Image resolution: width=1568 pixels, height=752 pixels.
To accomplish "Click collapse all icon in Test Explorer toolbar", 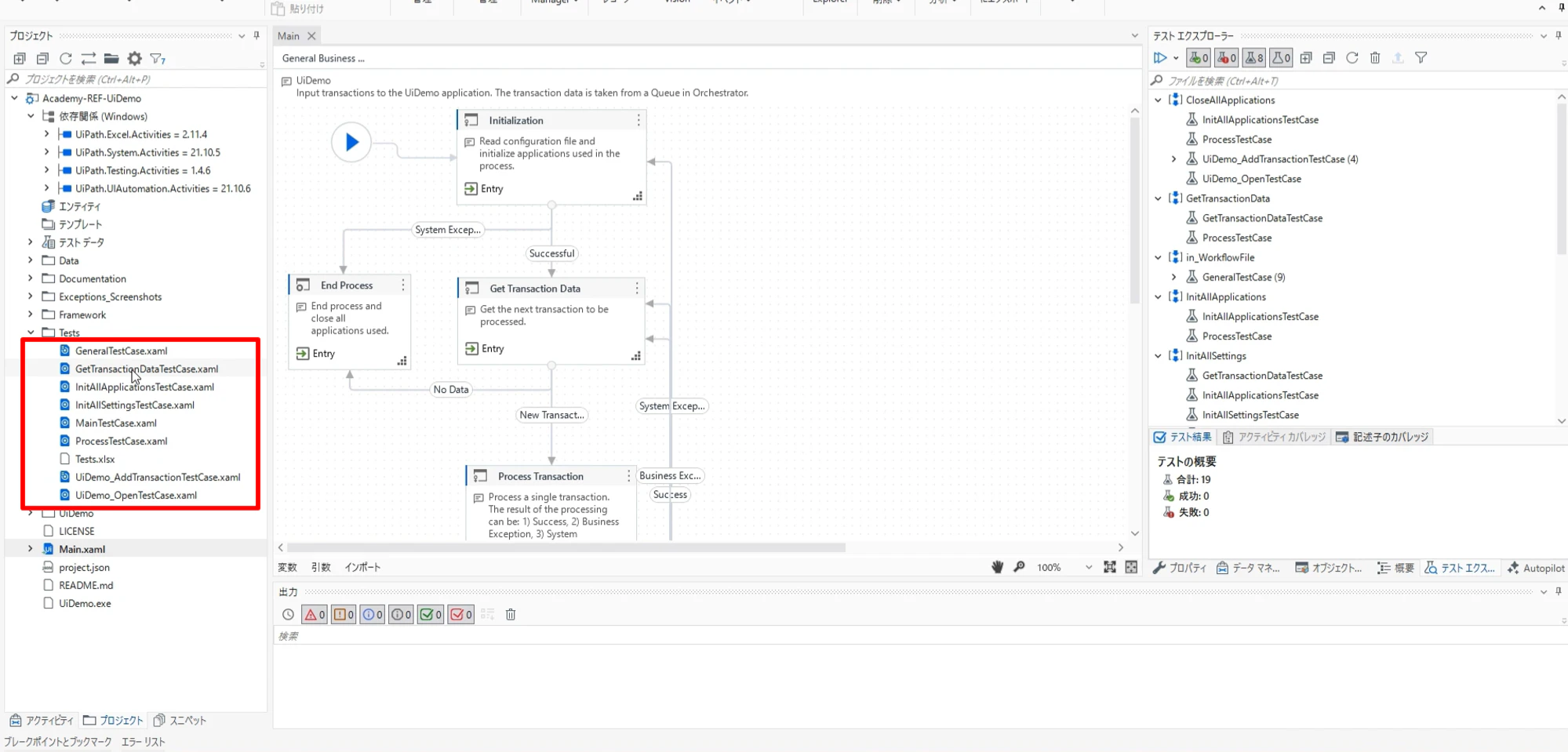I will click(1329, 58).
